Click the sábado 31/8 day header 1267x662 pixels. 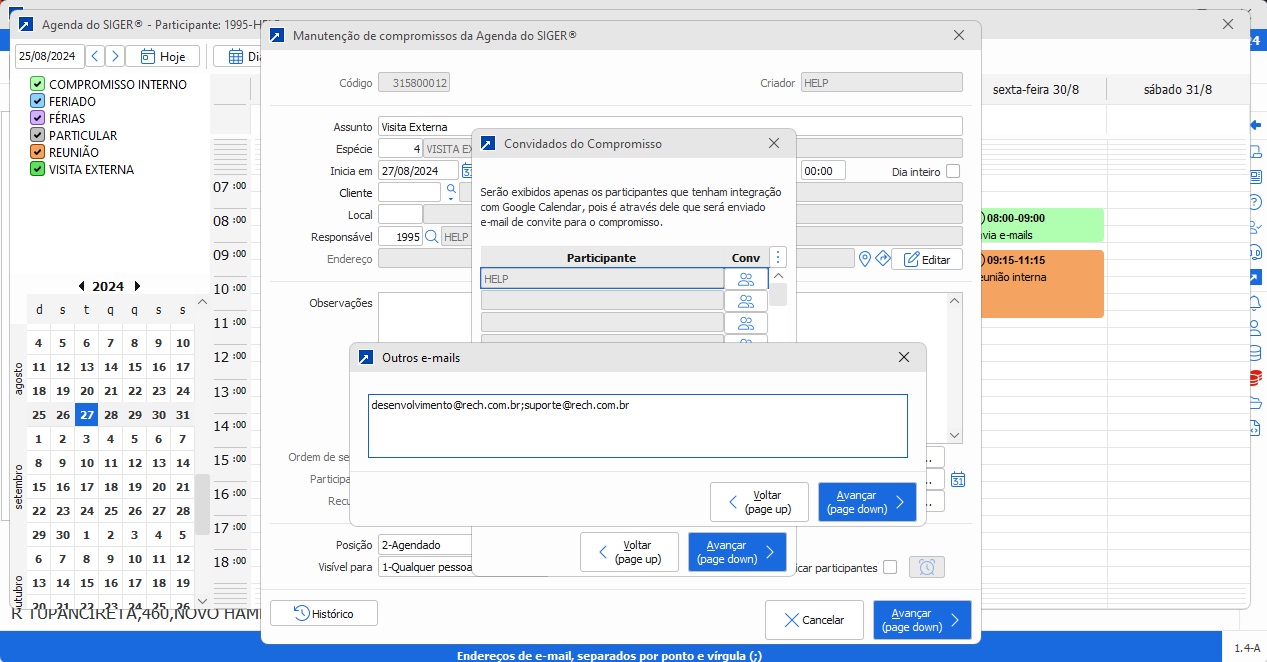1178,89
